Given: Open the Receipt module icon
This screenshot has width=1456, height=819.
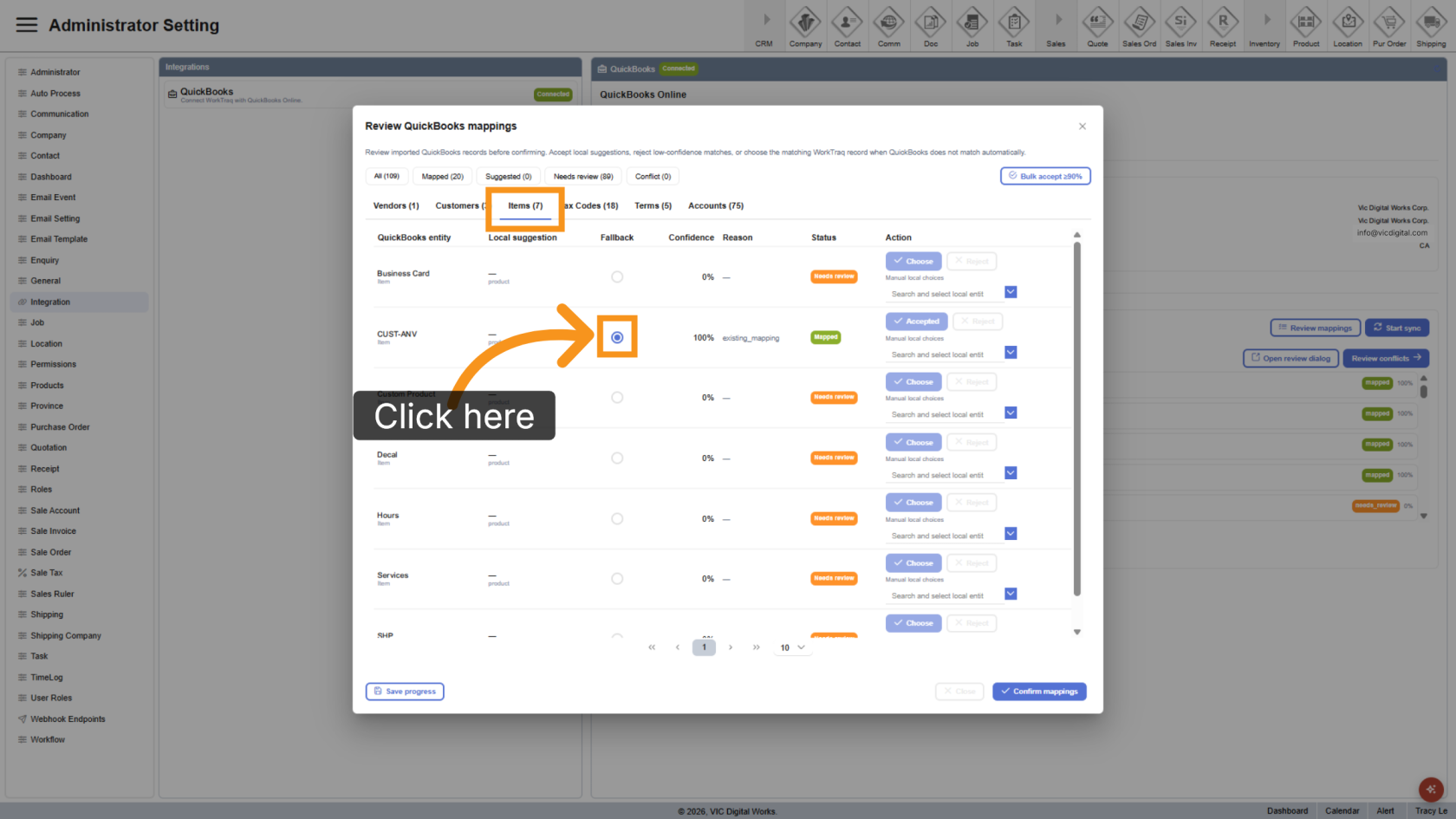Looking at the screenshot, I should pyautogui.click(x=1223, y=25).
